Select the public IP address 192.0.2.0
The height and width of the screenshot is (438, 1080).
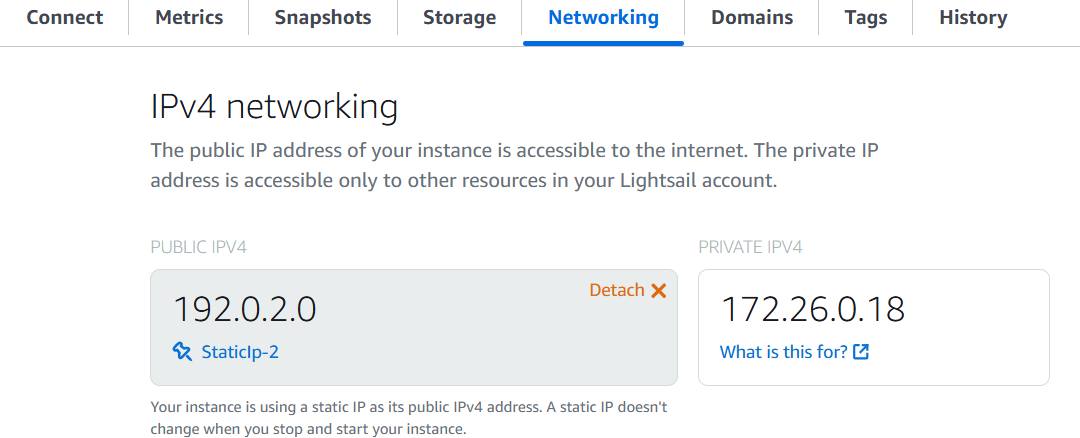245,309
